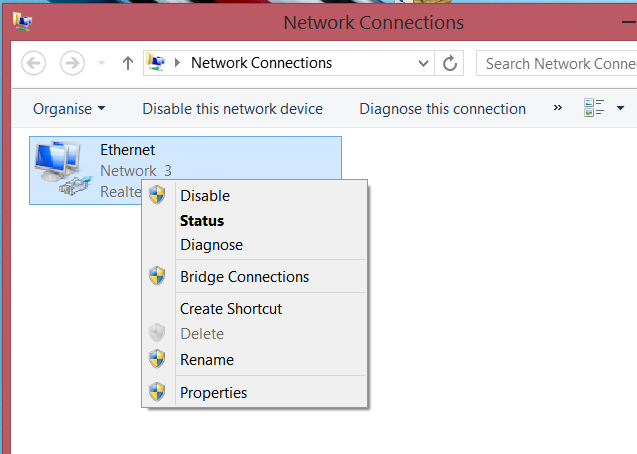Click Network Connections in address bar
This screenshot has height=454, width=637.
coord(261,63)
